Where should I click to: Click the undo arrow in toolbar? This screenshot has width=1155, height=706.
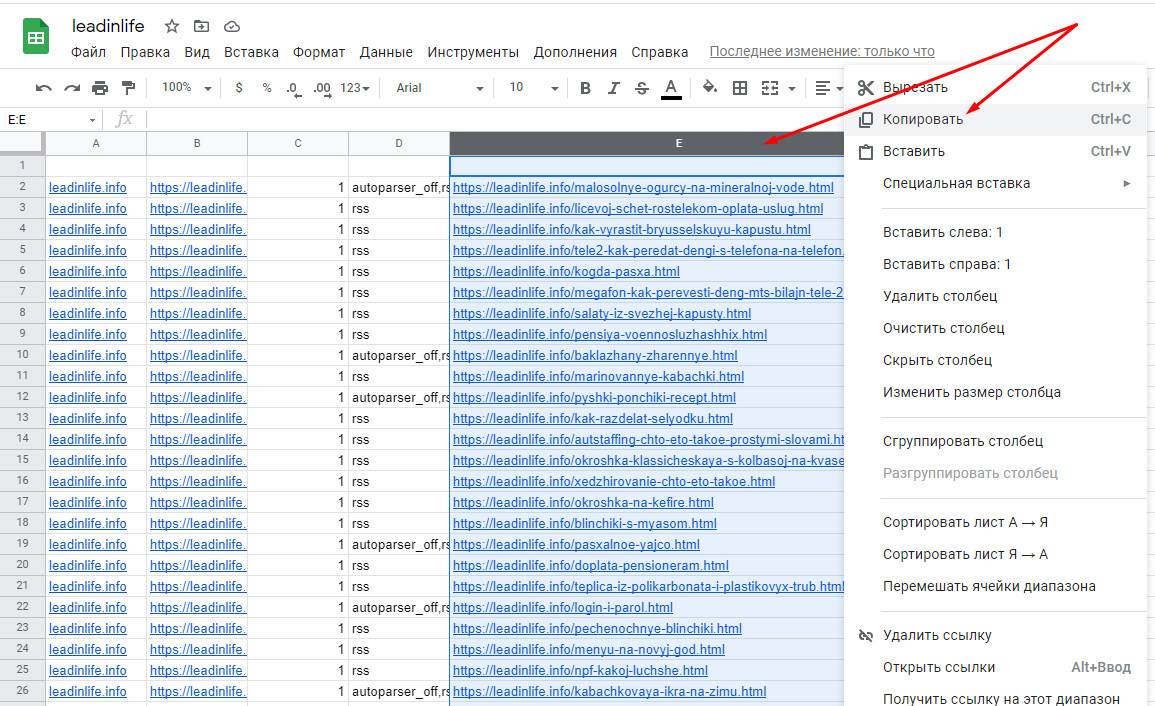[43, 88]
